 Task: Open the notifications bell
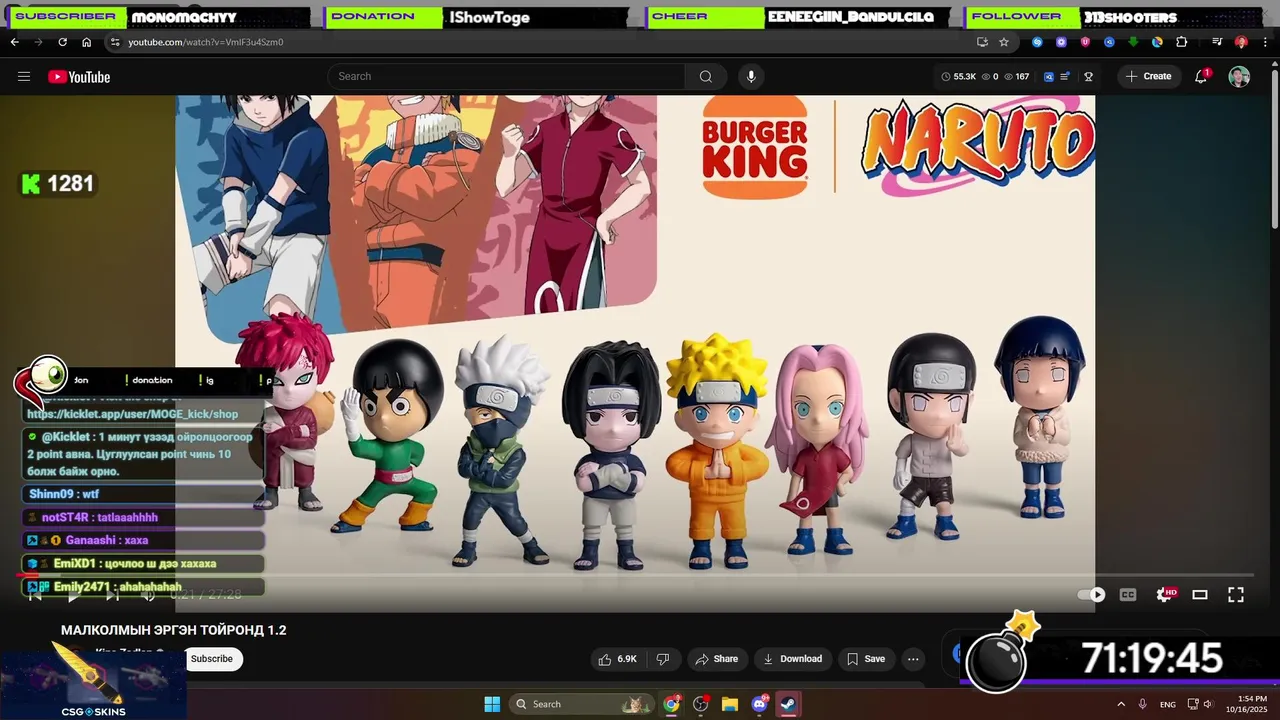coord(1201,77)
